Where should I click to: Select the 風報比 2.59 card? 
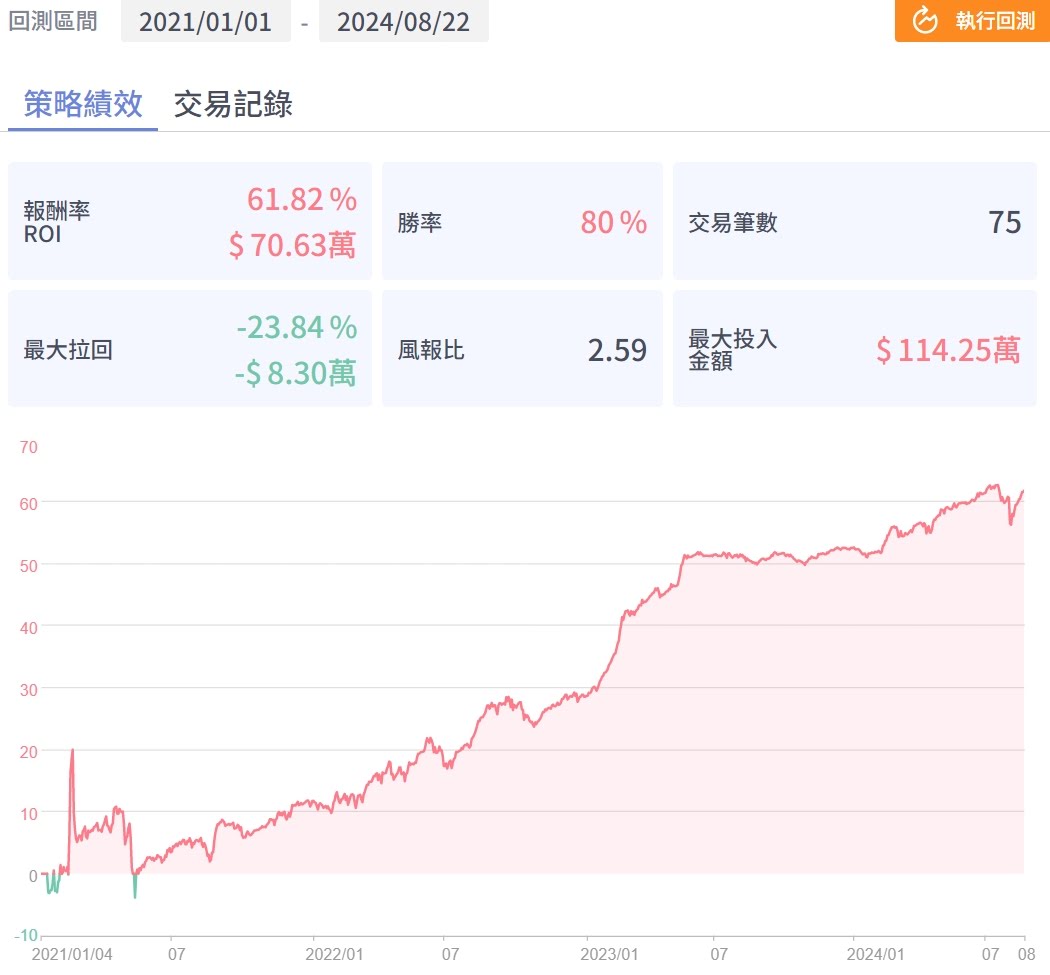521,349
